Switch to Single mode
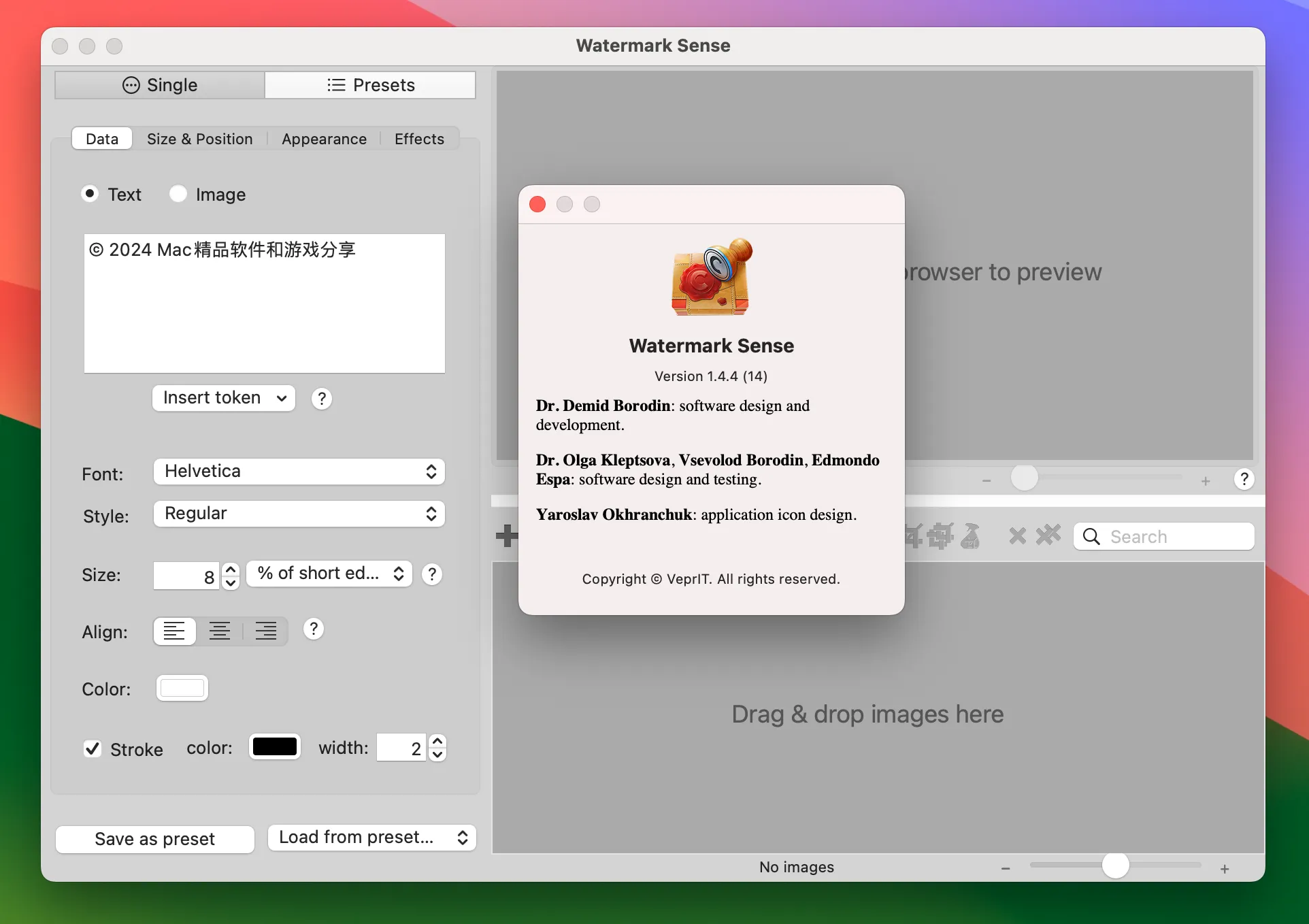This screenshot has height=924, width=1309. tap(160, 85)
